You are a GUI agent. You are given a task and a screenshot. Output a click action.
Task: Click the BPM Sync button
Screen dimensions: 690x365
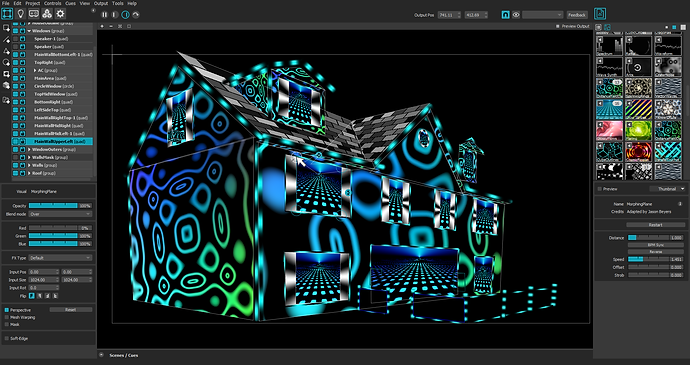coord(655,245)
